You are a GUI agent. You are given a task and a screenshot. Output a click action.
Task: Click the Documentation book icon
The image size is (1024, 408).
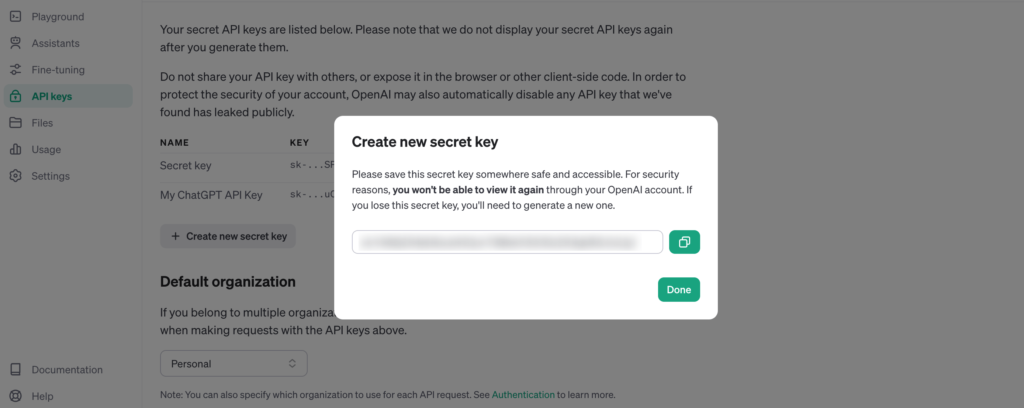[15, 369]
